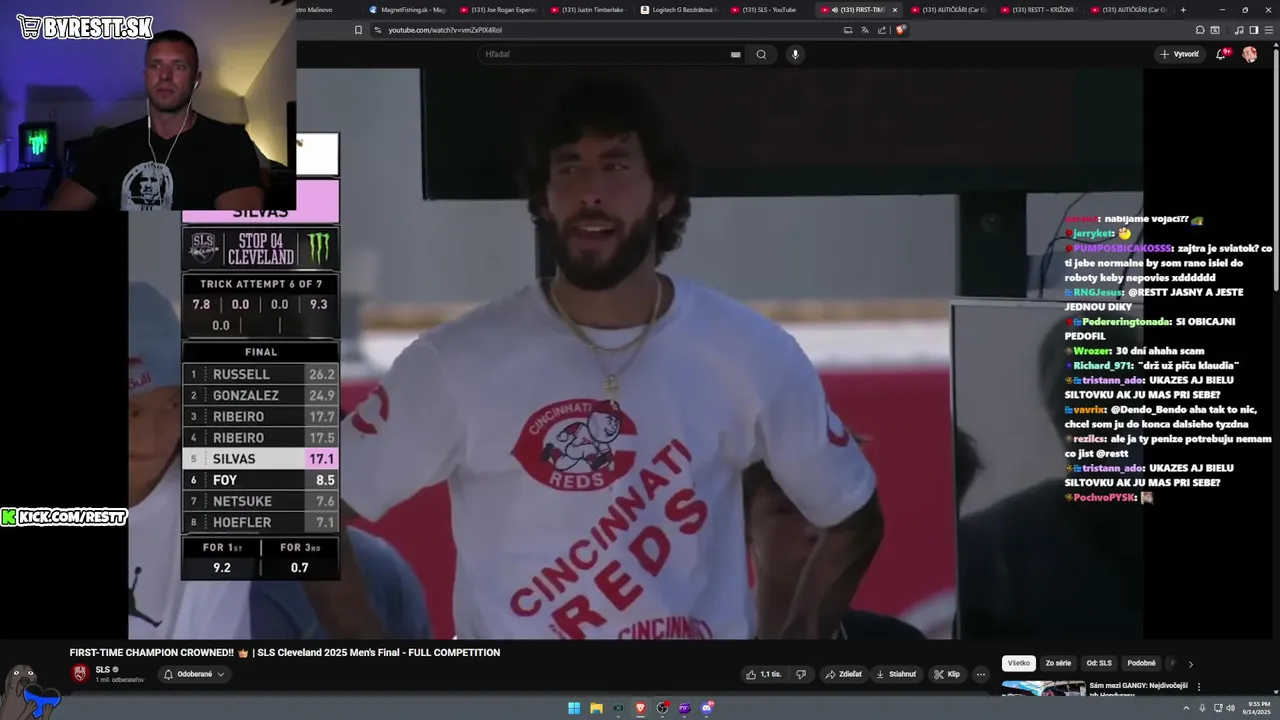Open options for Sám mezi GANGY video
This screenshot has width=1280, height=720.
(x=1199, y=687)
